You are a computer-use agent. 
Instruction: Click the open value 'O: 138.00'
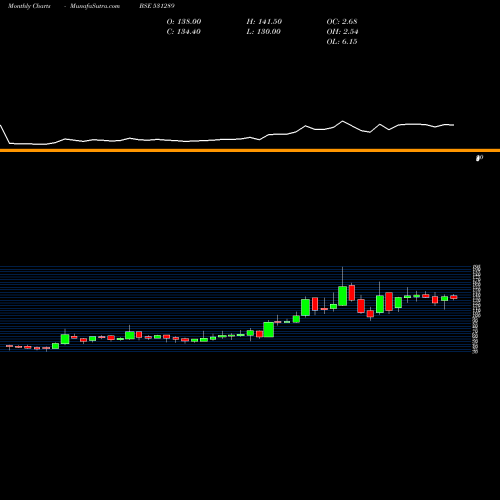184,22
